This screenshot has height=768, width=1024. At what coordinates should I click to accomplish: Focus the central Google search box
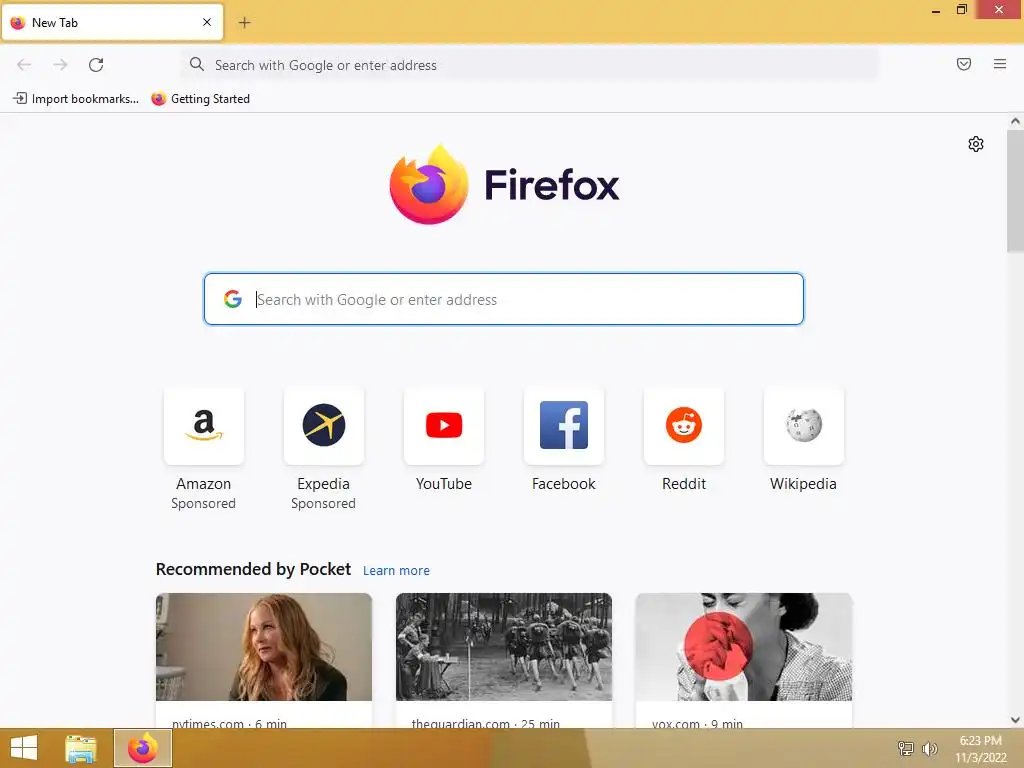(504, 299)
